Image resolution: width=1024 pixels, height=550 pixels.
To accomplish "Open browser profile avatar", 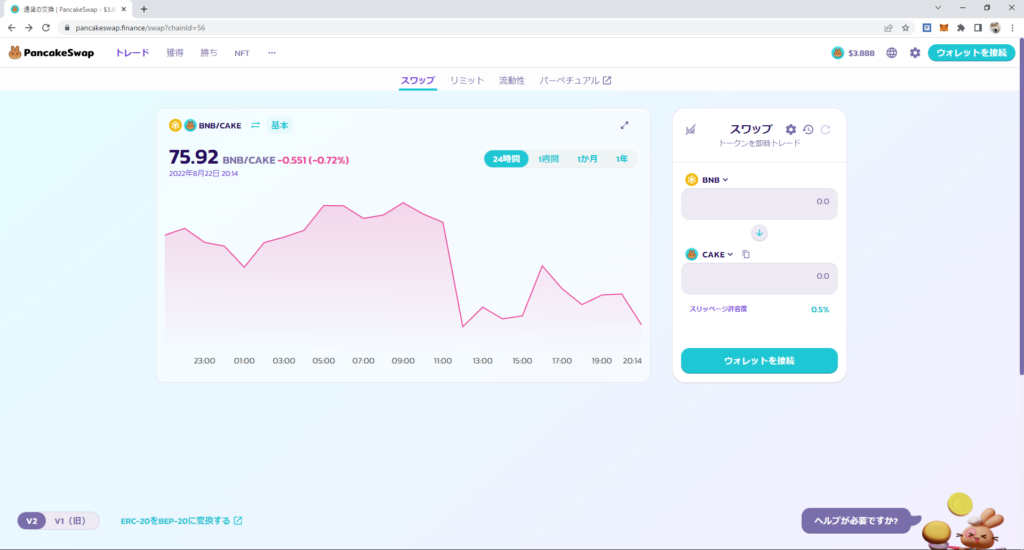I will [x=995, y=27].
